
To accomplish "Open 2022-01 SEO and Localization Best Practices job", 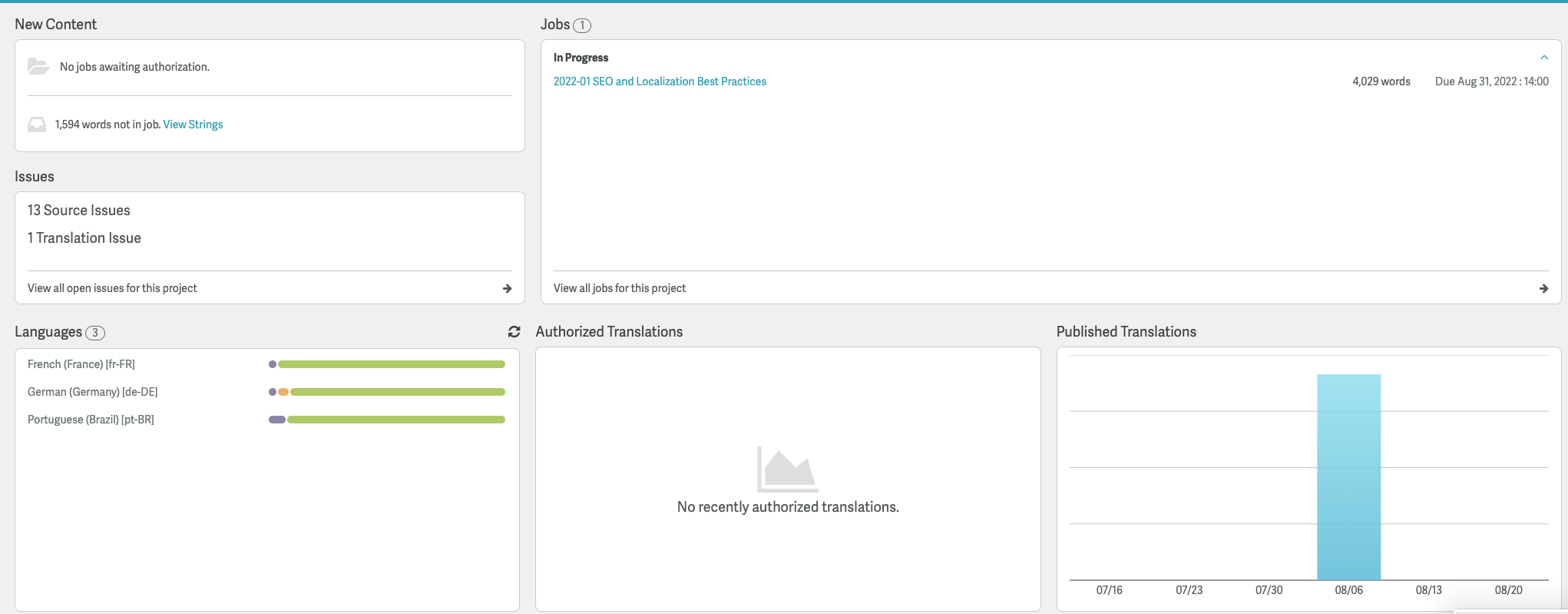I will (660, 81).
